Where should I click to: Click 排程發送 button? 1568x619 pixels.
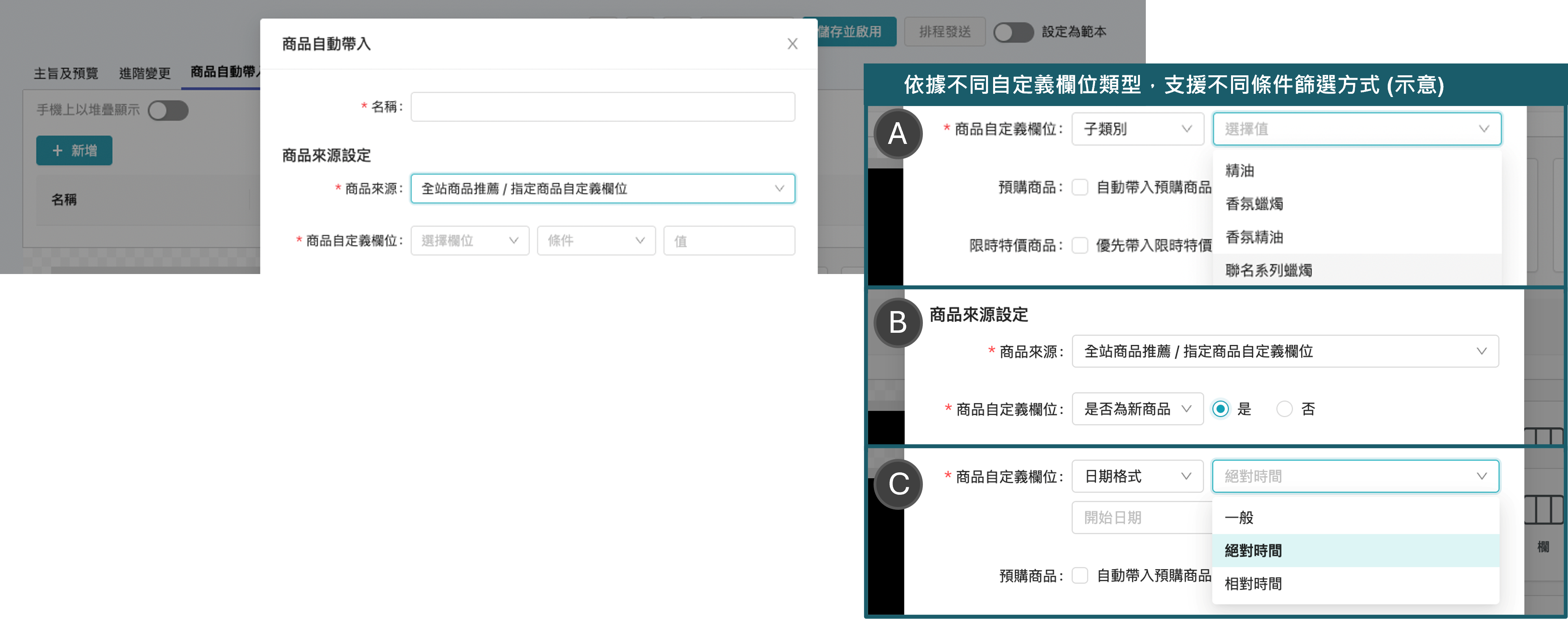(x=945, y=32)
